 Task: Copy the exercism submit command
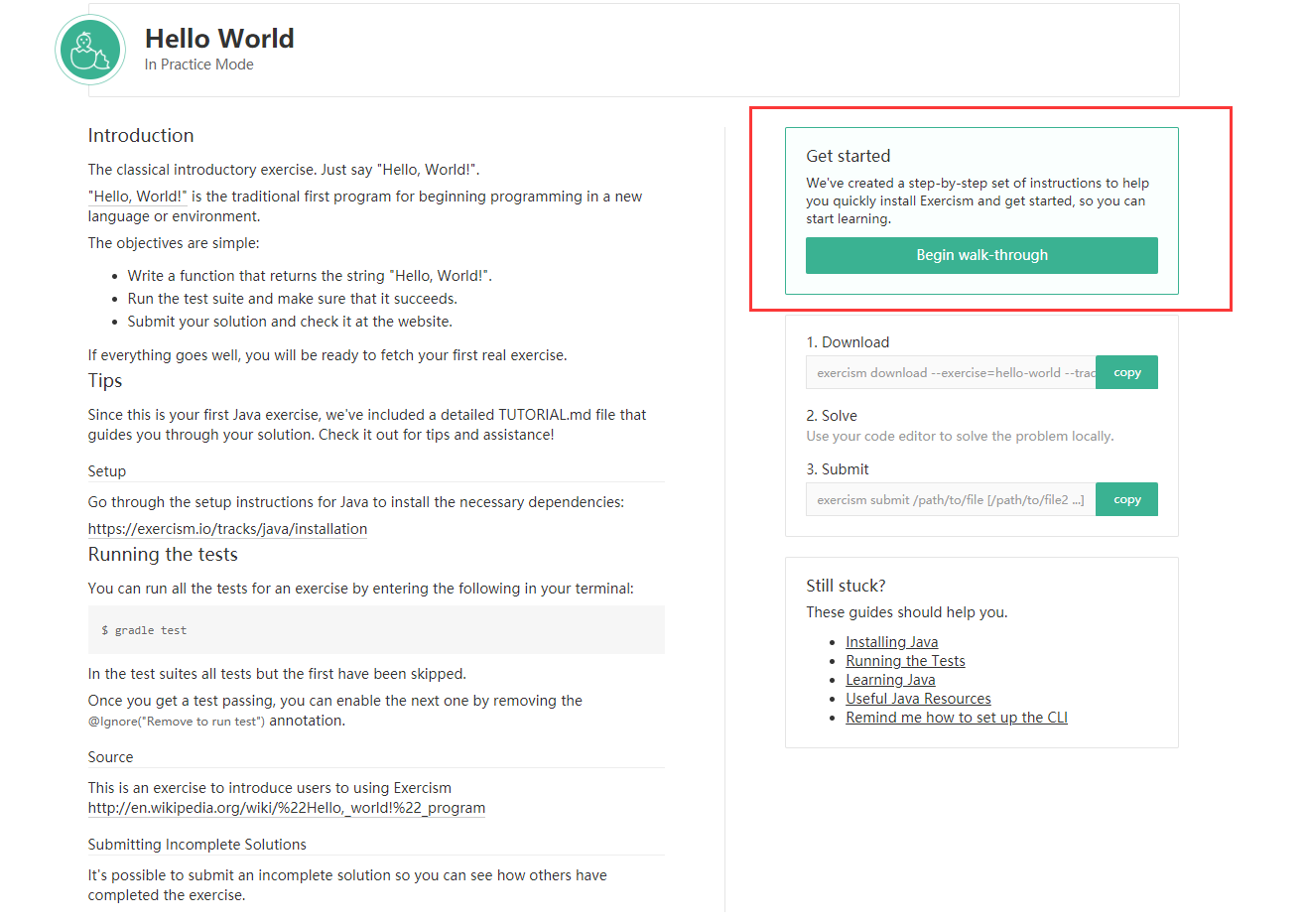click(1126, 500)
